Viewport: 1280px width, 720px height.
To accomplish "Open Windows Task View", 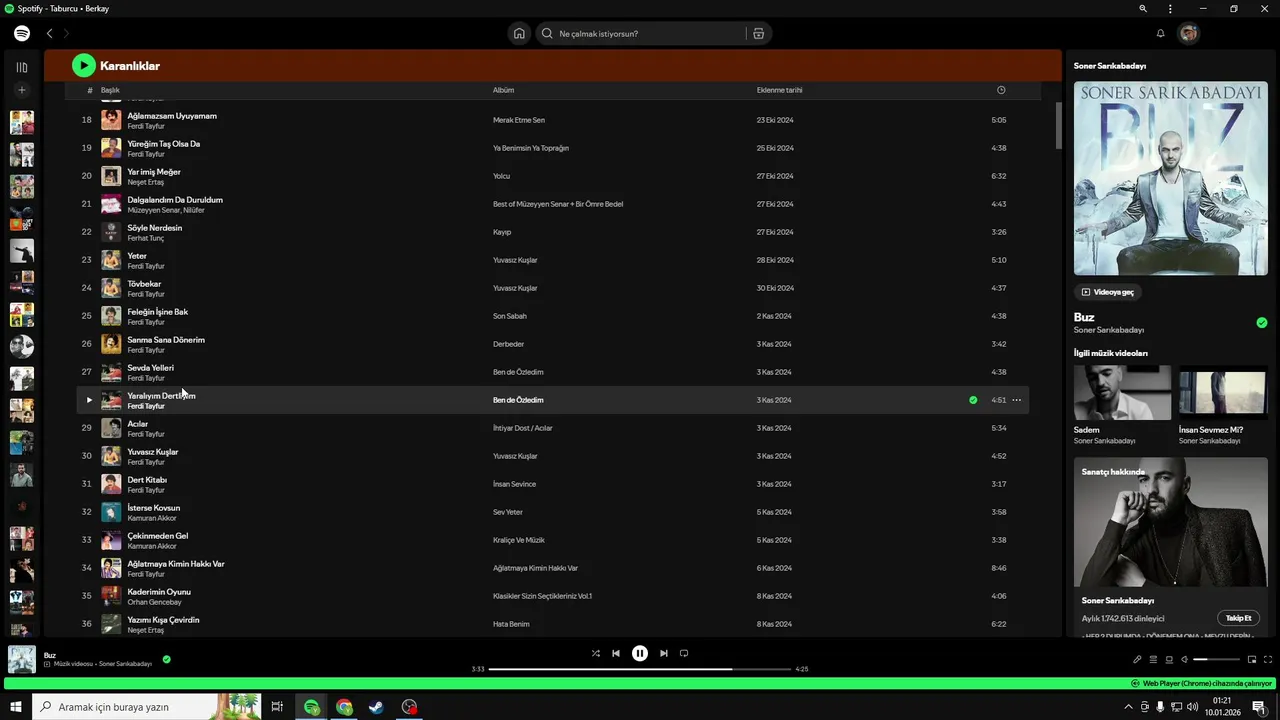I will point(277,707).
